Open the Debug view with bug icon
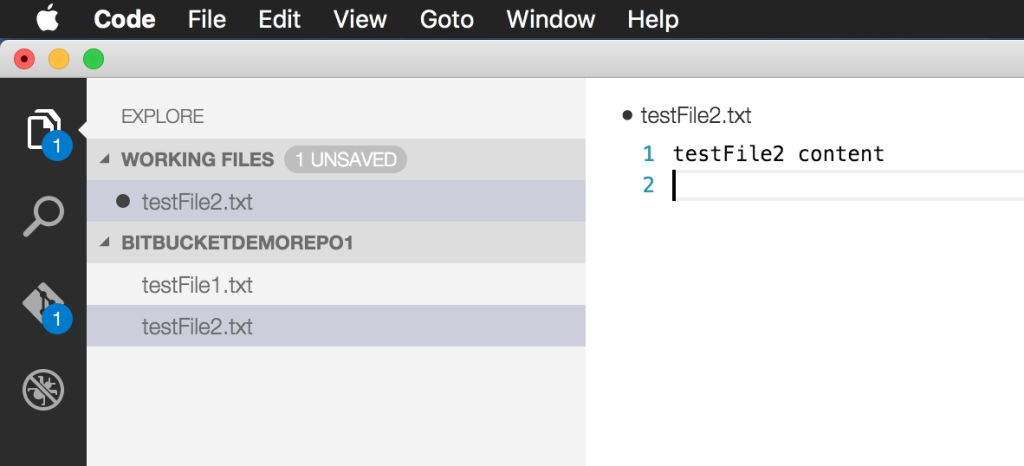Viewport: 1024px width, 466px height. 44,390
